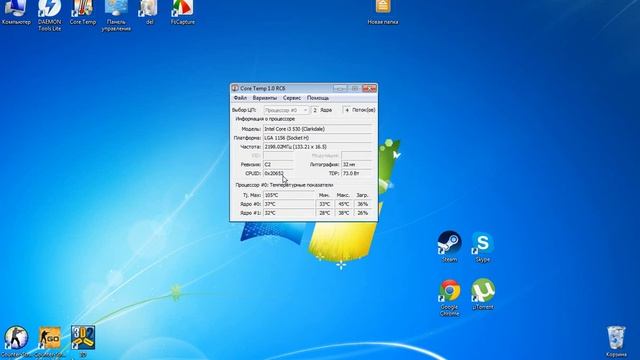
Task: Close the Core Temp window
Action: 369,88
